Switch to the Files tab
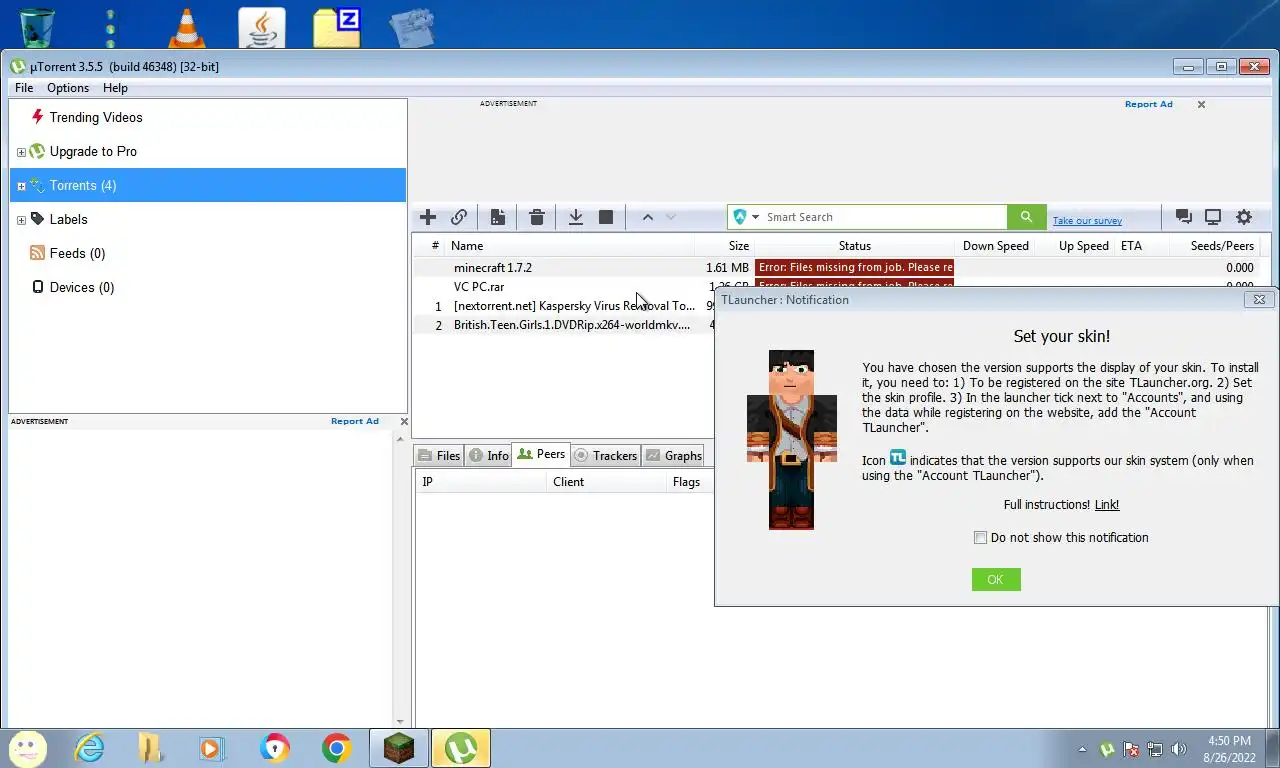This screenshot has width=1280, height=768. [x=439, y=455]
